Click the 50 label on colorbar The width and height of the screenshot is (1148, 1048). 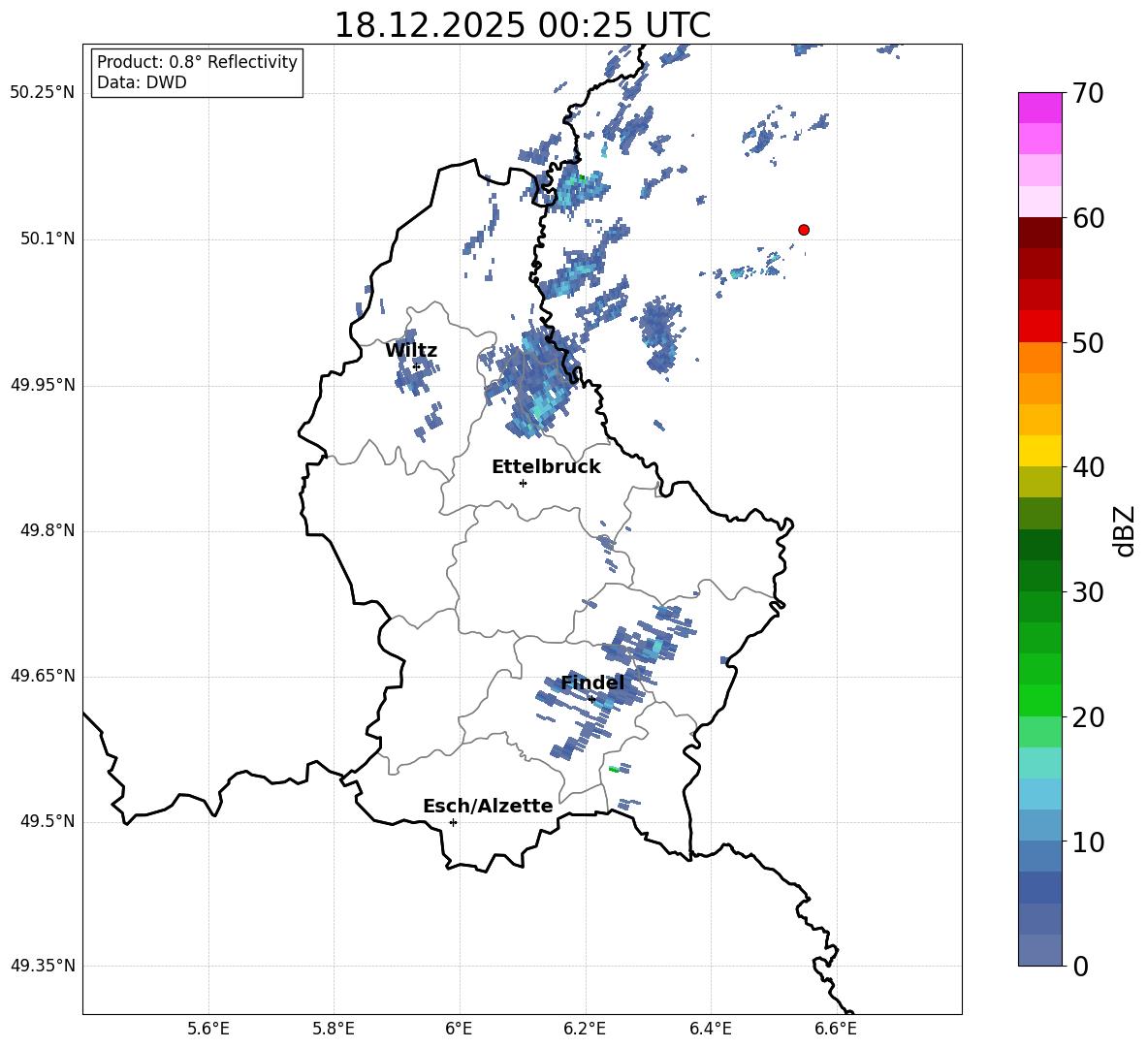pos(1087,342)
